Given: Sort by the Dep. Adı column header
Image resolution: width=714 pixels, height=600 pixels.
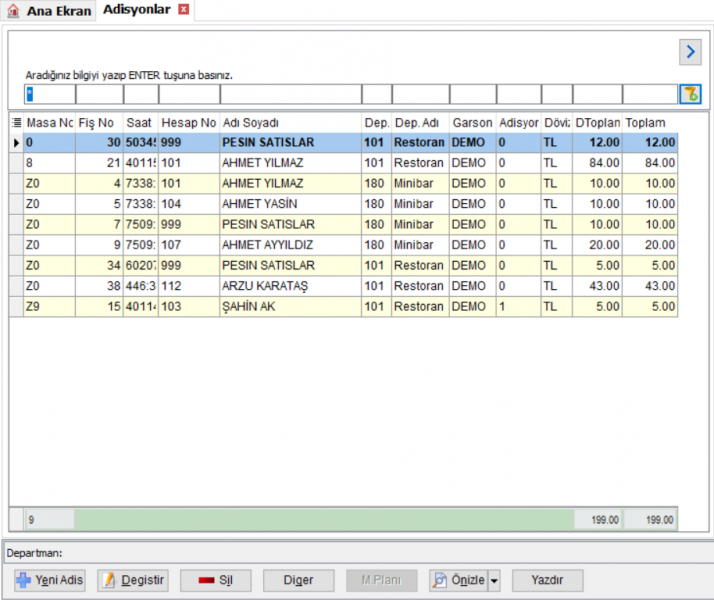Looking at the screenshot, I should tap(420, 122).
